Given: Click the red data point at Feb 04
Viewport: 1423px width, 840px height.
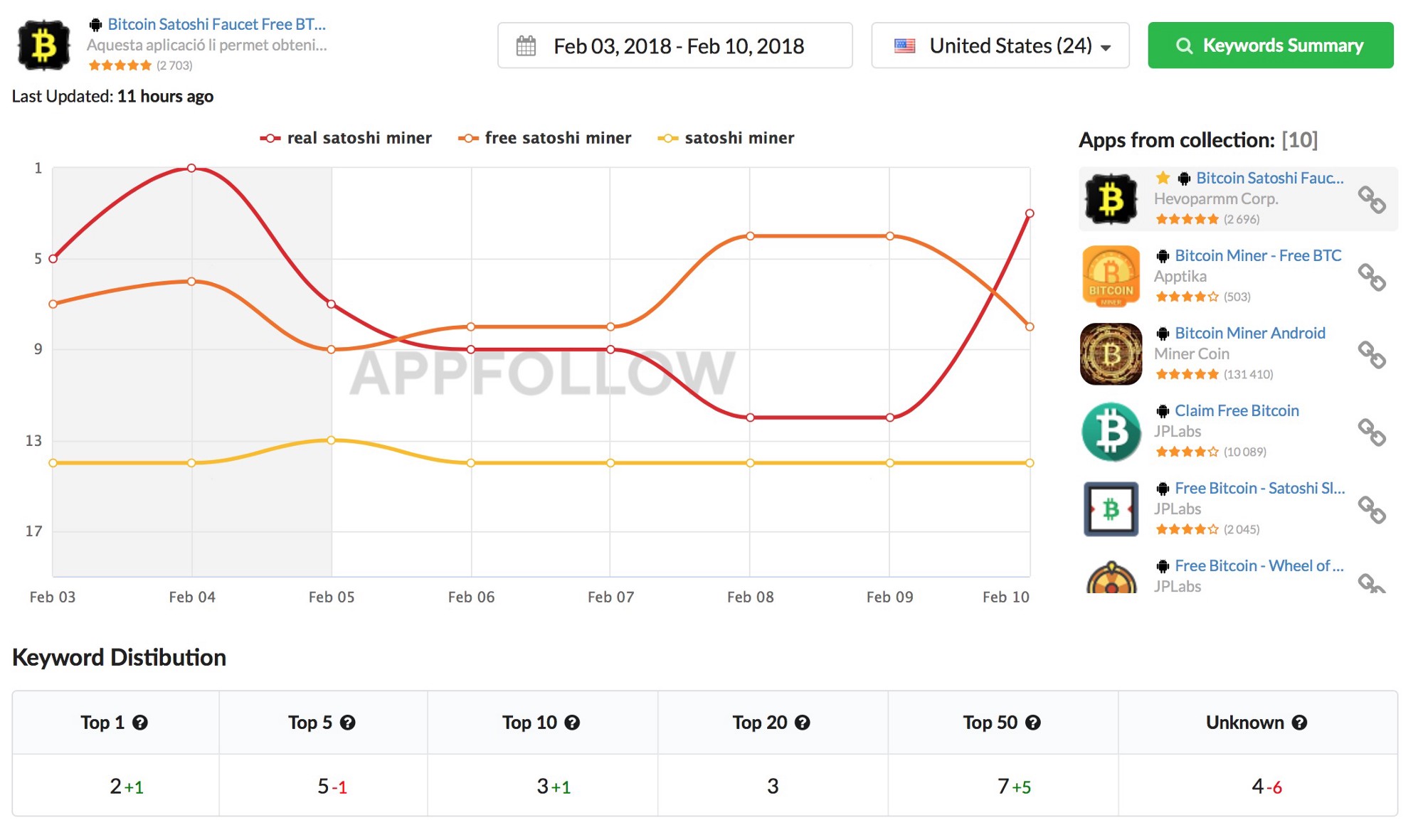Looking at the screenshot, I should pyautogui.click(x=191, y=169).
